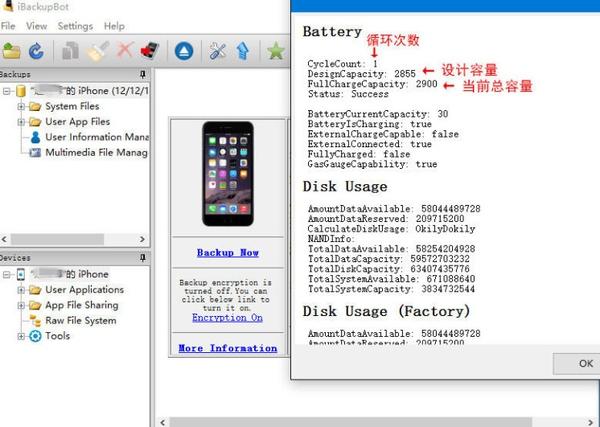Click the Backups panel horizontal scrollbar
The width and height of the screenshot is (600, 427).
pyautogui.click(x=73, y=239)
